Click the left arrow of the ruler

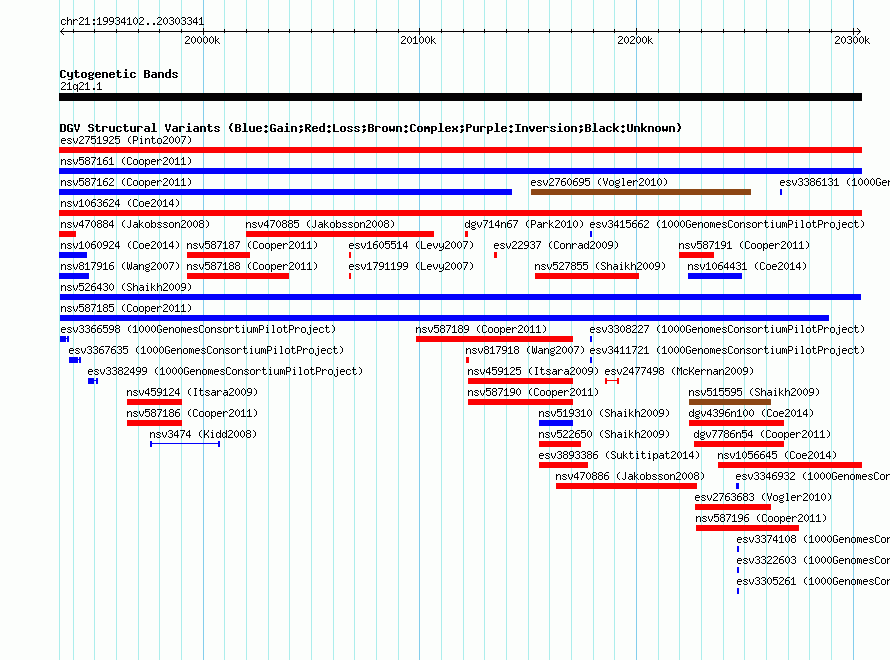pos(62,31)
